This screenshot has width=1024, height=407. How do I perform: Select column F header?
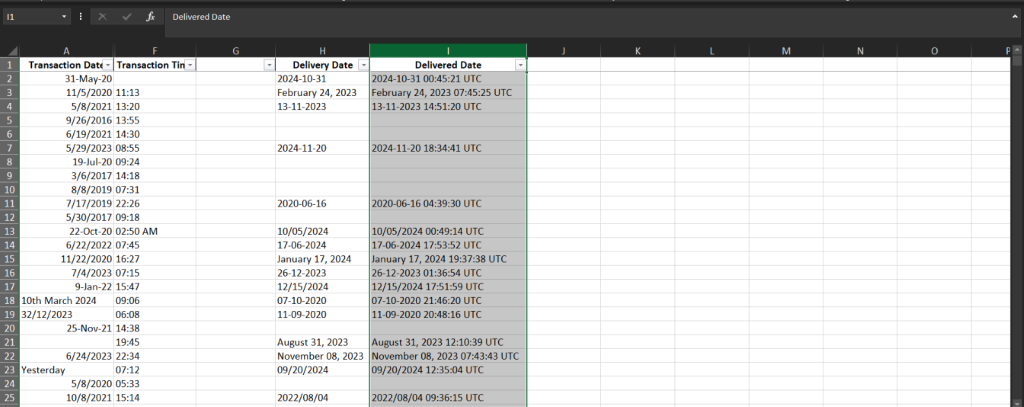point(155,51)
